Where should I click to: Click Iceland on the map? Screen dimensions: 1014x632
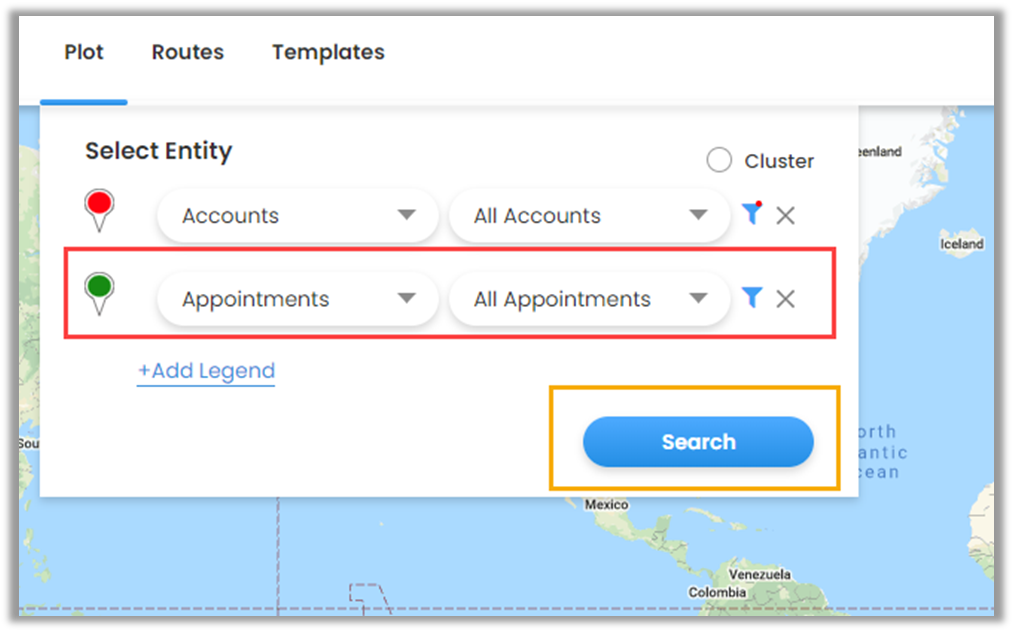coord(961,244)
